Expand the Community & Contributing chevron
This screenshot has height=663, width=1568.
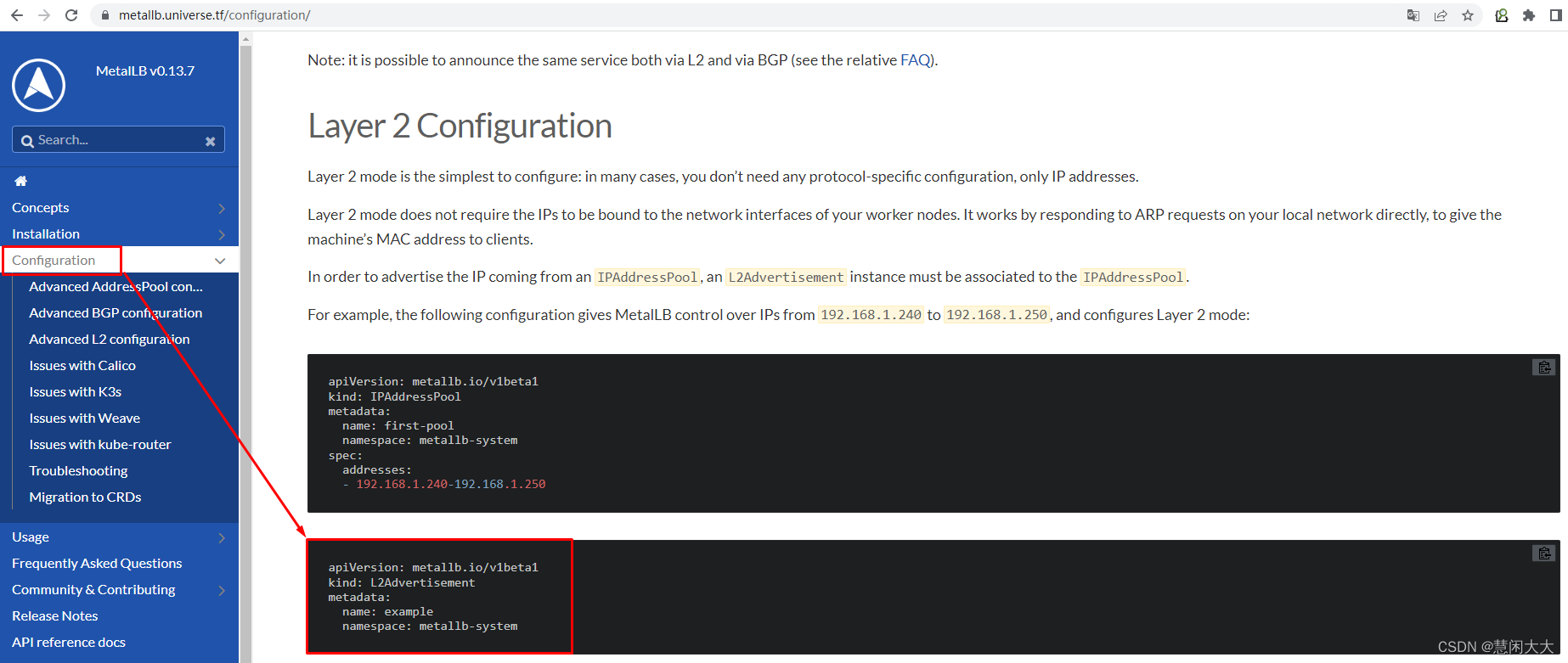(x=222, y=590)
